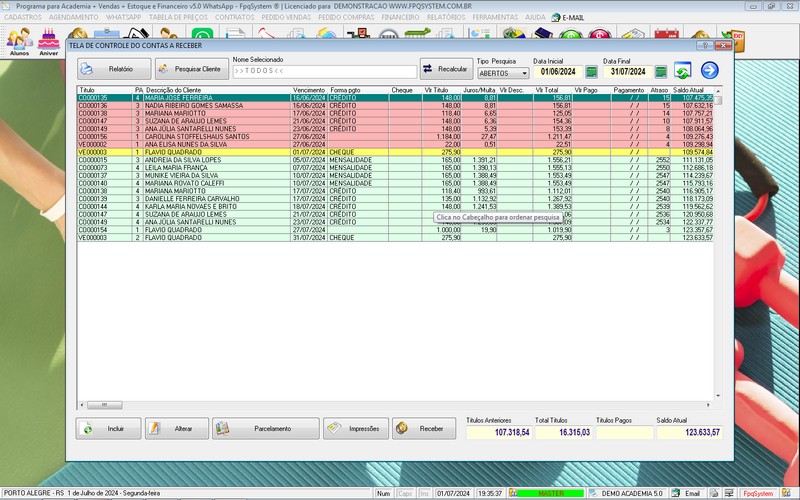Click the Relatório button
The width and height of the screenshot is (800, 500).
click(x=114, y=69)
